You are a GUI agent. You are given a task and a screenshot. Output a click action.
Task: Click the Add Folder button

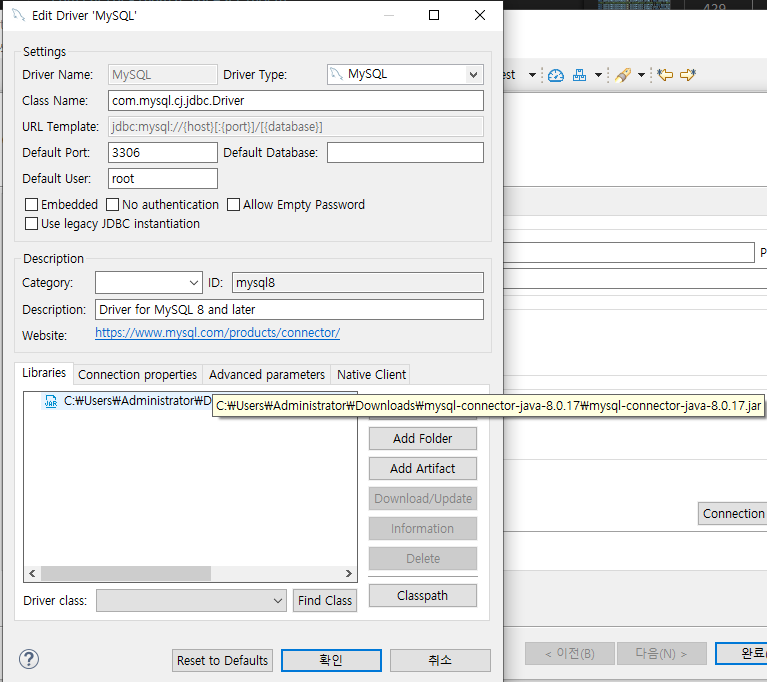pos(423,438)
